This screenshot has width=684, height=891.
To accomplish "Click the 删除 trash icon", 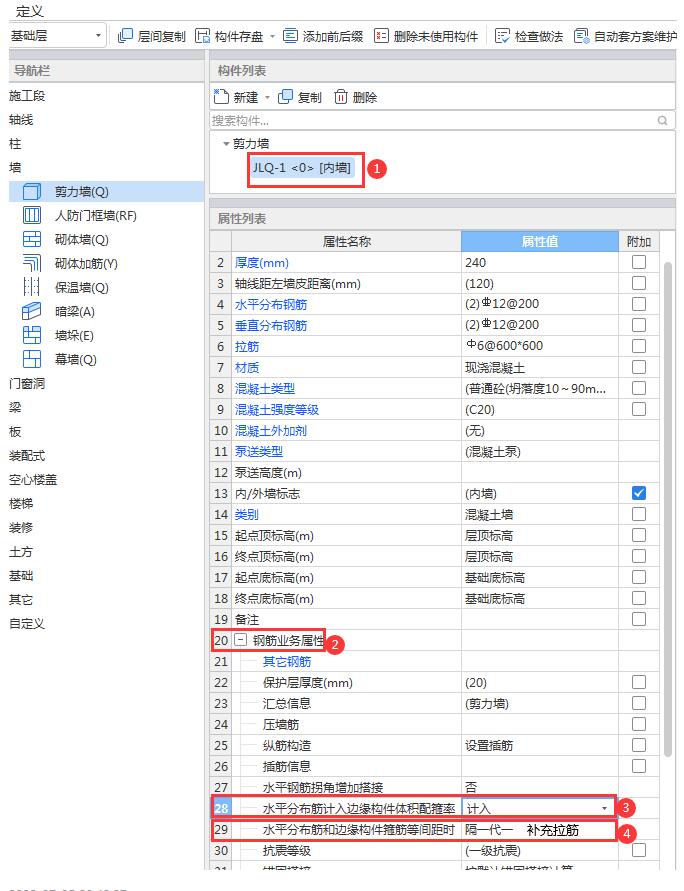I will tap(341, 97).
